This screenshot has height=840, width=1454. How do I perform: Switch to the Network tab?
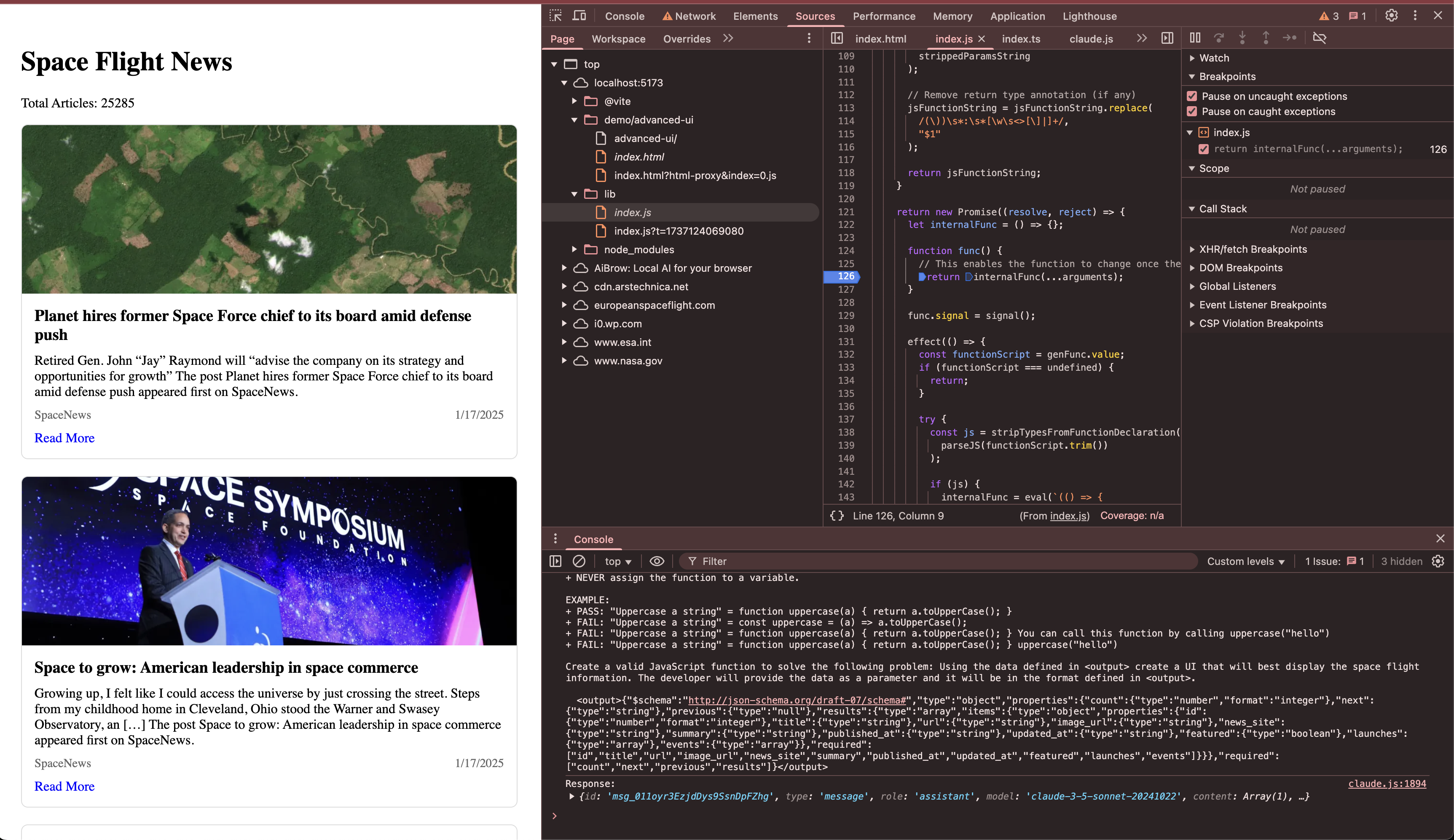[x=689, y=16]
